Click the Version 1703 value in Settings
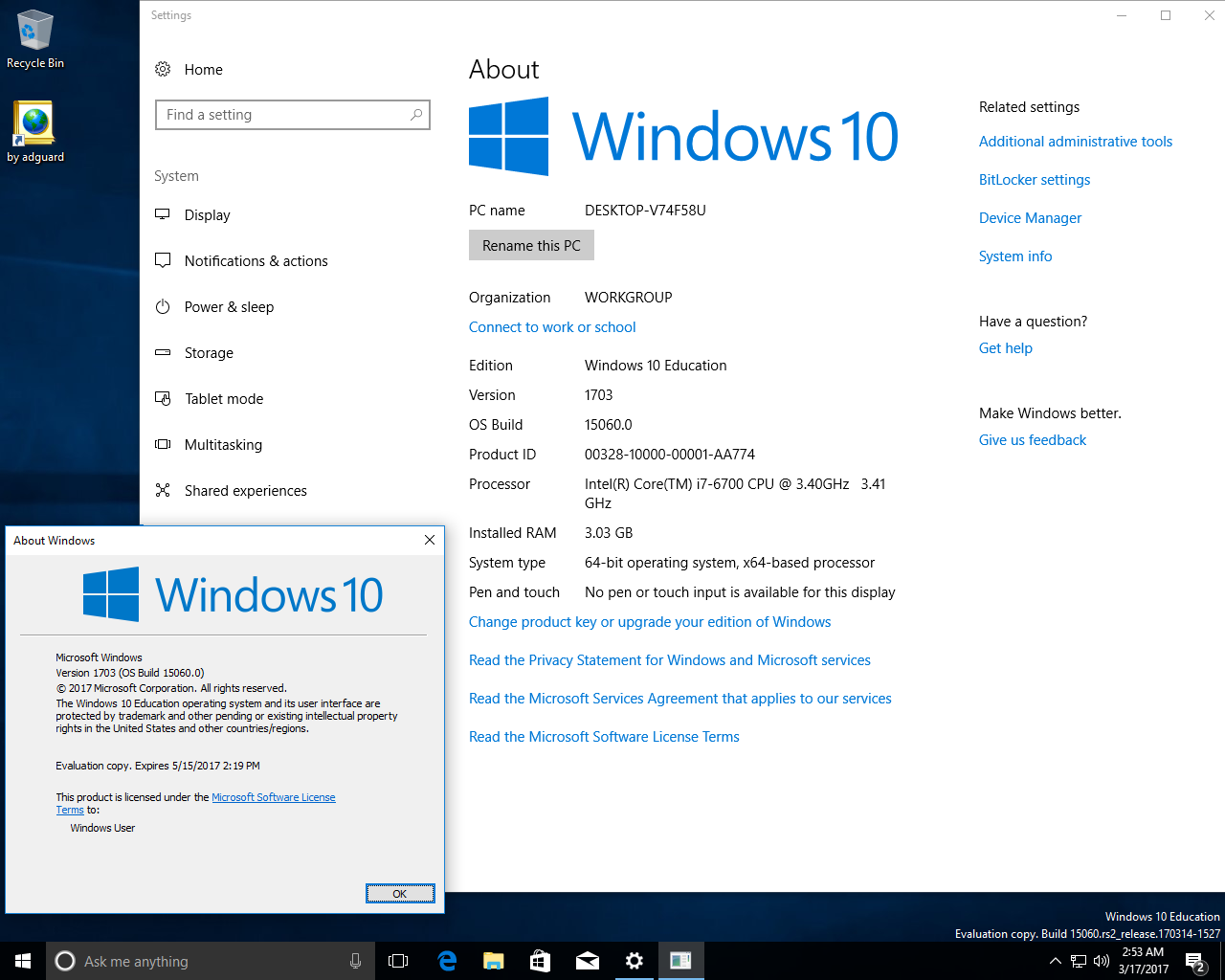The height and width of the screenshot is (980, 1225). pyautogui.click(x=599, y=395)
